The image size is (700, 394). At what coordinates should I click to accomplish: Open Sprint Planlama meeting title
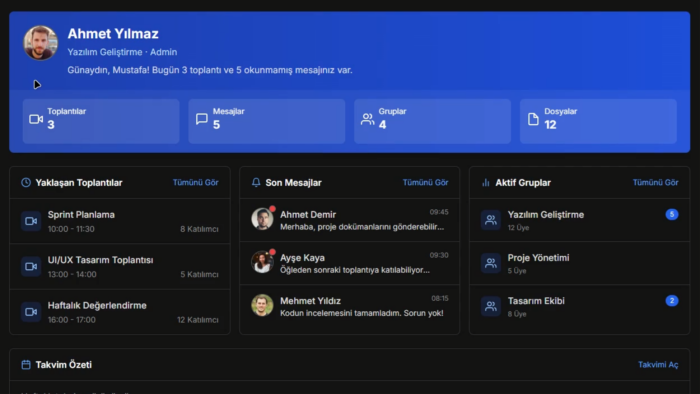pyautogui.click(x=81, y=215)
